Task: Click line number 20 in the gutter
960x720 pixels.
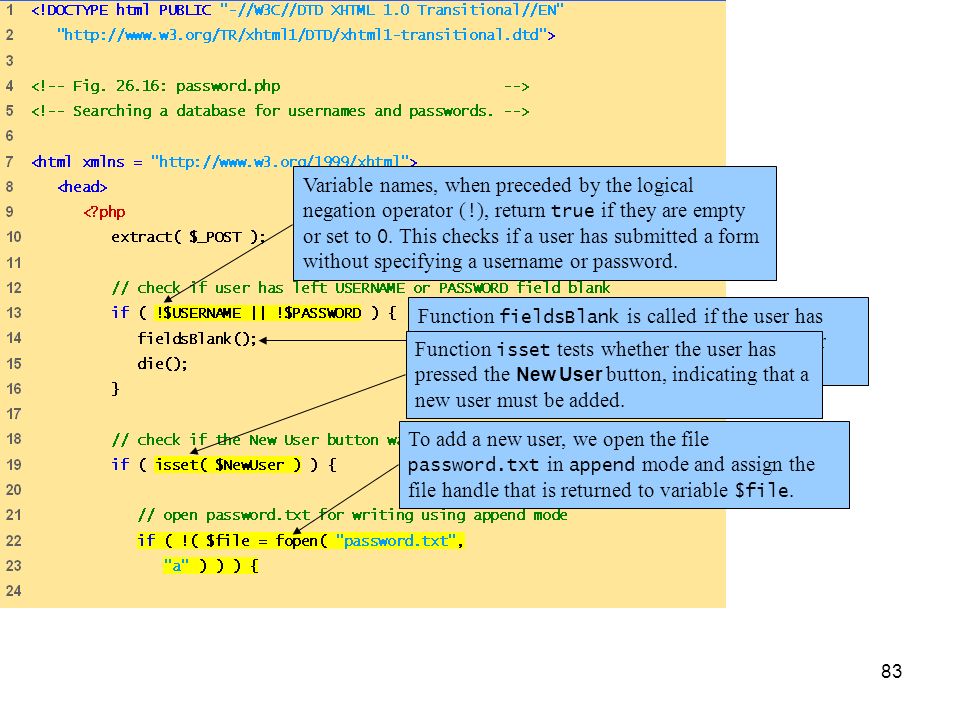Action: pyautogui.click(x=13, y=490)
